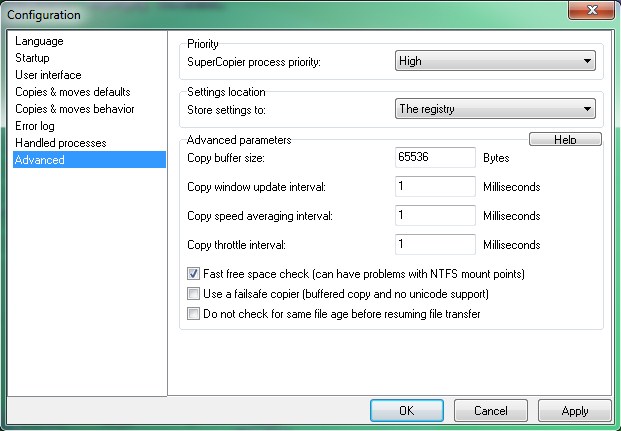Select Copies & moves defaults category
621x431 pixels.
71,92
